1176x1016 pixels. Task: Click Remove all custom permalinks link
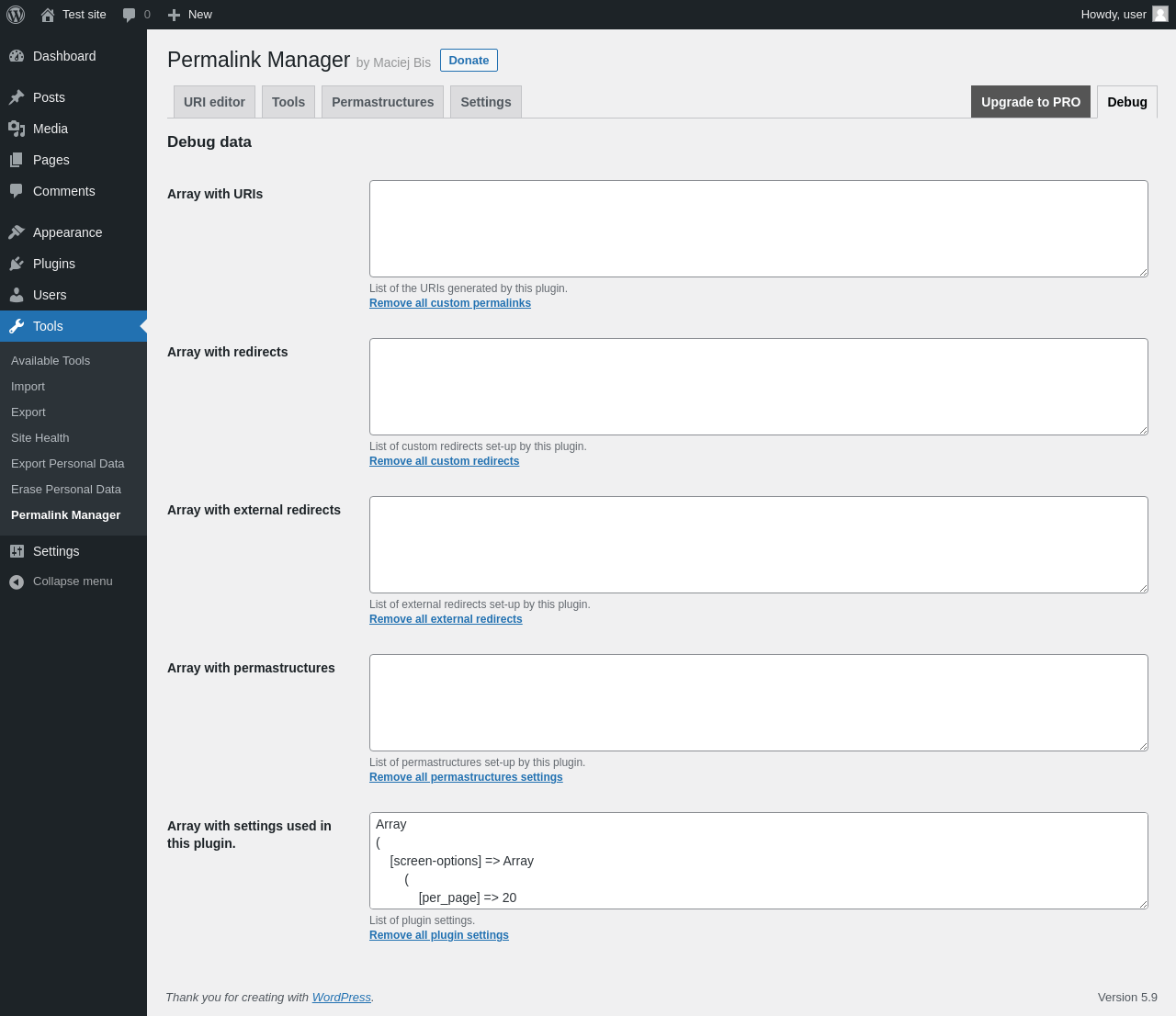(x=450, y=303)
